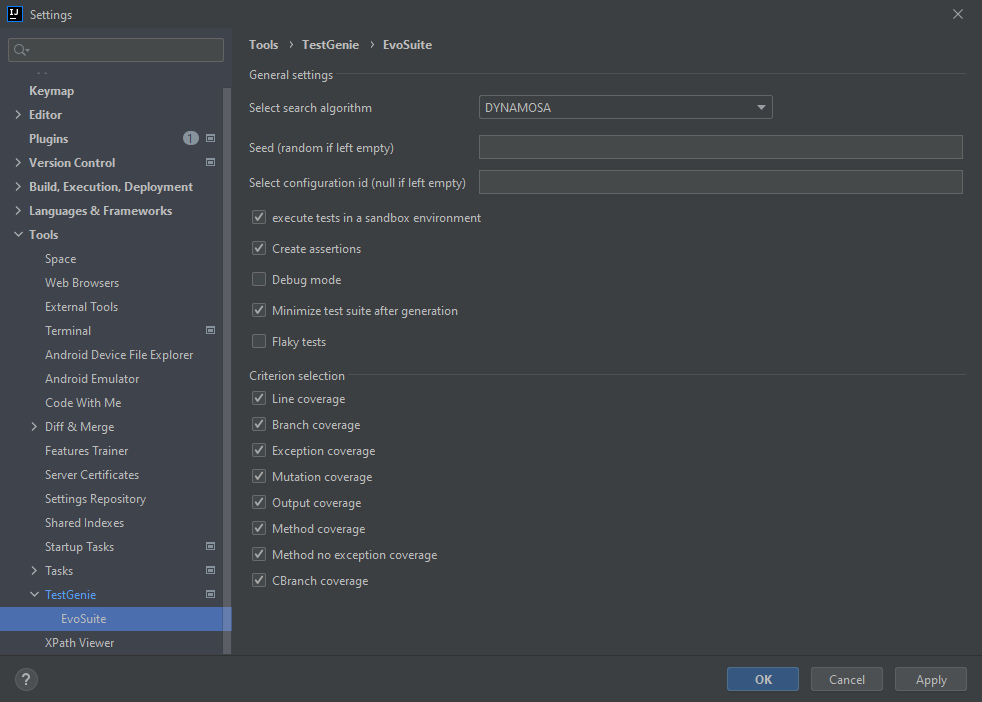Uncheck Line coverage criterion
This screenshot has width=982, height=702.
[x=259, y=398]
